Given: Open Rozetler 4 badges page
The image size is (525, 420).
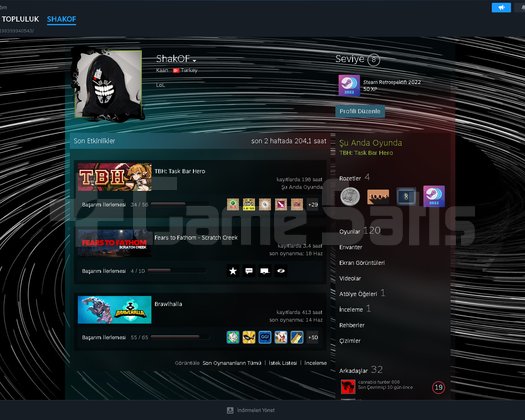Looking at the screenshot, I should [355, 178].
